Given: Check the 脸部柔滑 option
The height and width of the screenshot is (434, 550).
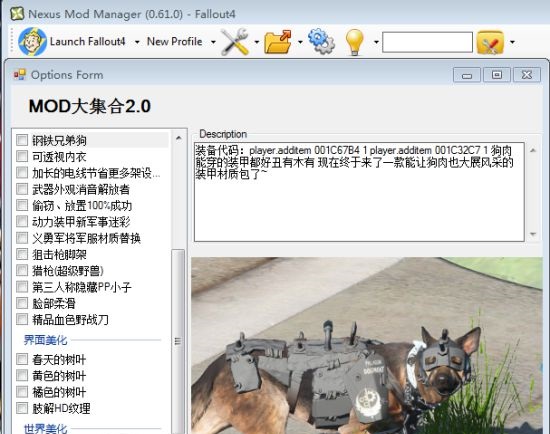Looking at the screenshot, I should tap(22, 303).
